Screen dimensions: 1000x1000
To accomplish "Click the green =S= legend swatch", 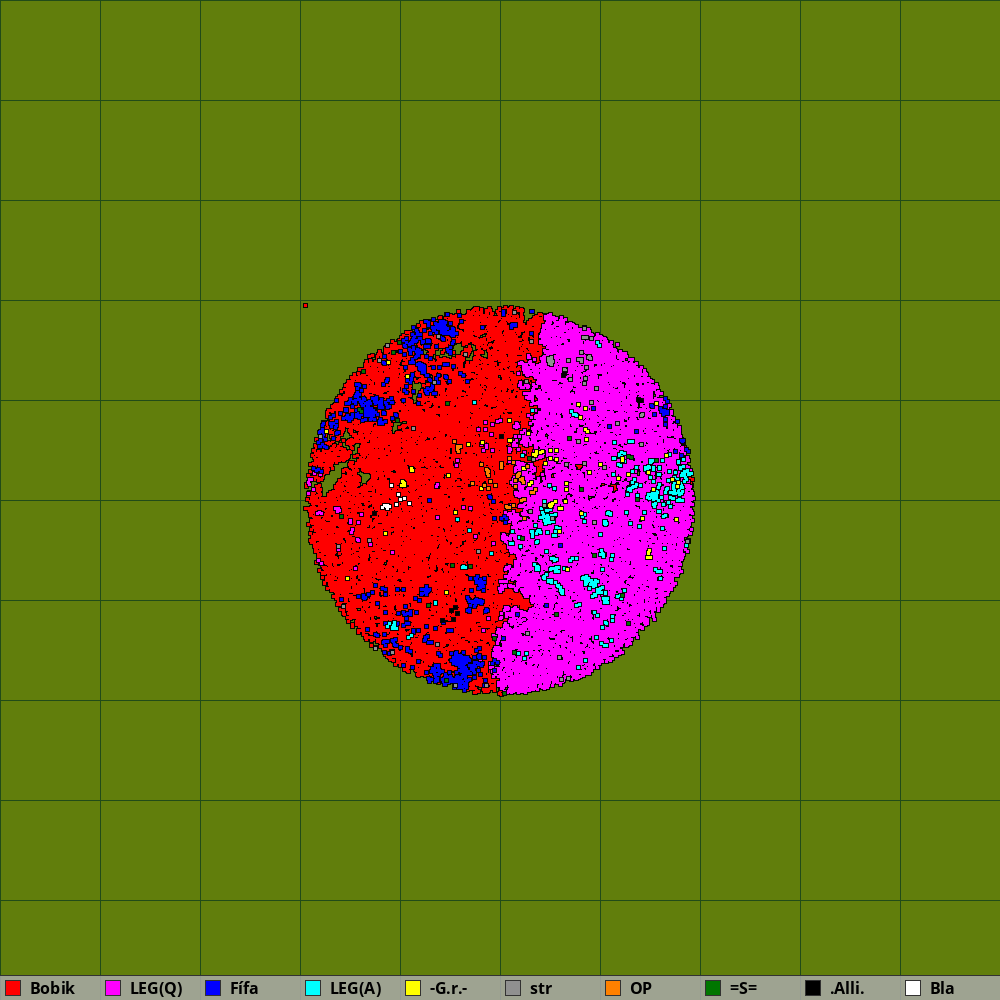I will click(x=713, y=988).
